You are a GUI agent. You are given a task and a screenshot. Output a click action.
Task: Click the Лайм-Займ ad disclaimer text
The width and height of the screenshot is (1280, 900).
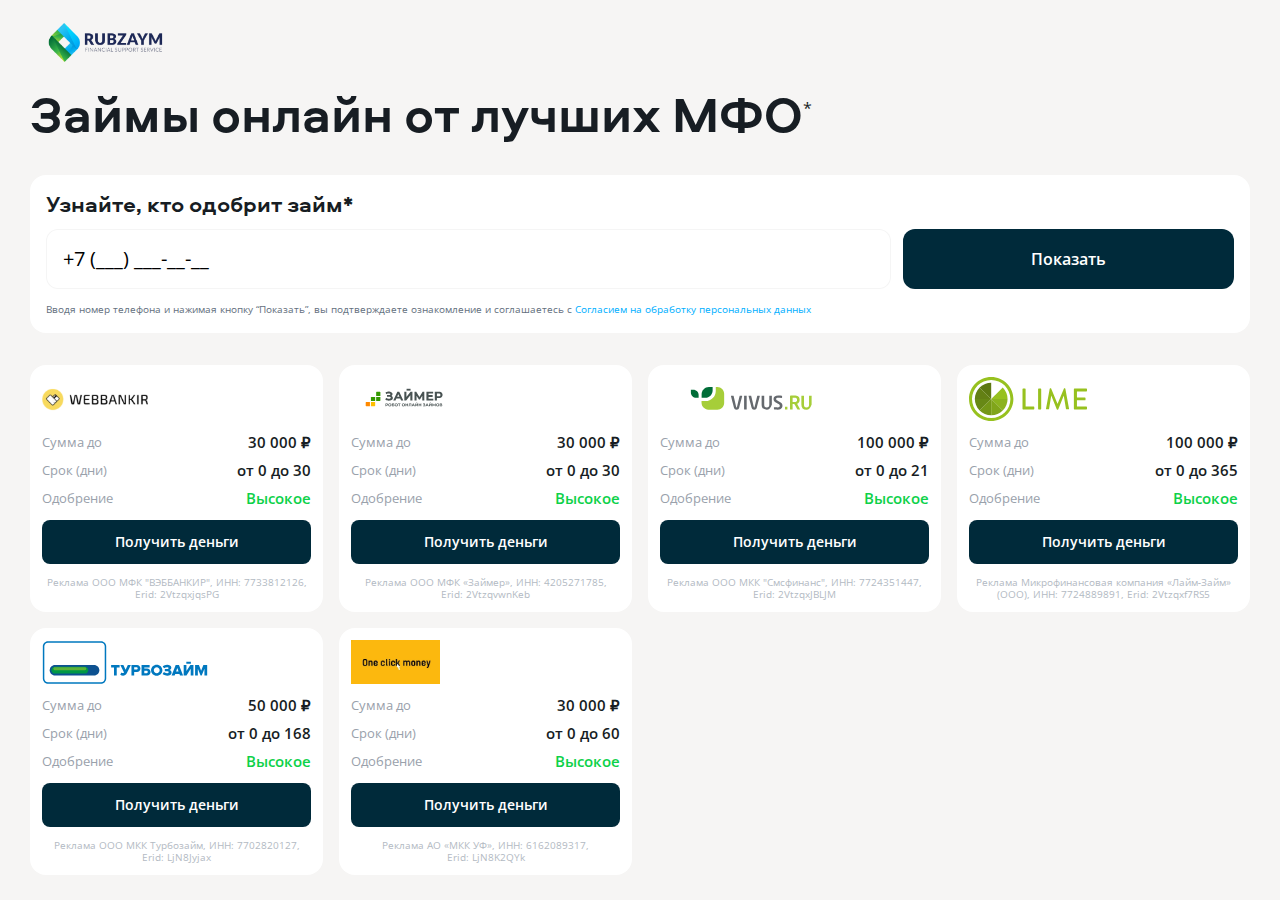click(x=1103, y=588)
